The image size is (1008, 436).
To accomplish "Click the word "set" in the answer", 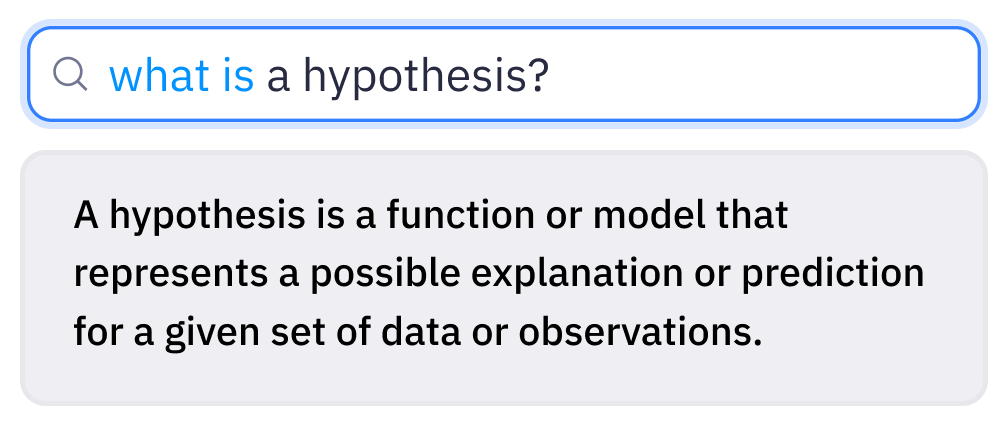I will pyautogui.click(x=294, y=333).
